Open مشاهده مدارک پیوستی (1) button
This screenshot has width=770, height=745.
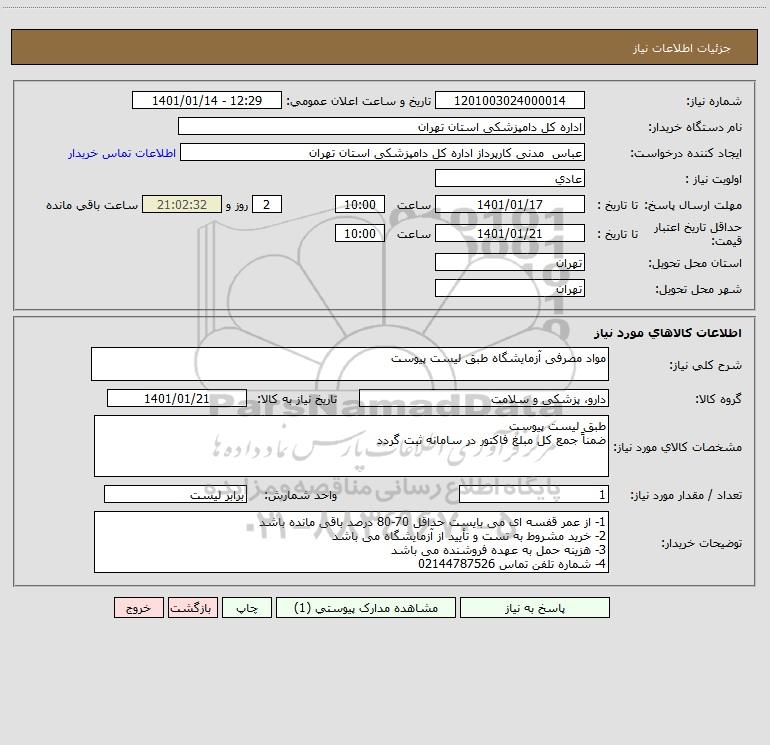click(x=366, y=608)
